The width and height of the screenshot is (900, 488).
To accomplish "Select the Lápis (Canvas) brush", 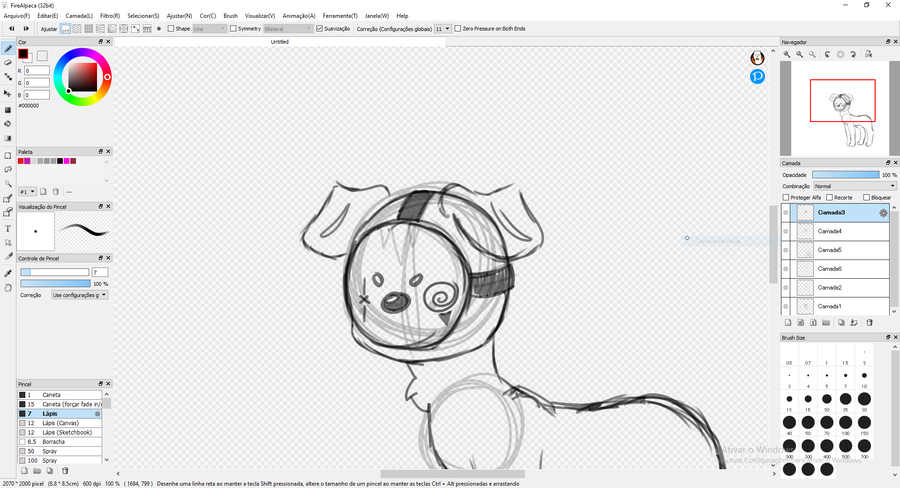I will (60, 423).
